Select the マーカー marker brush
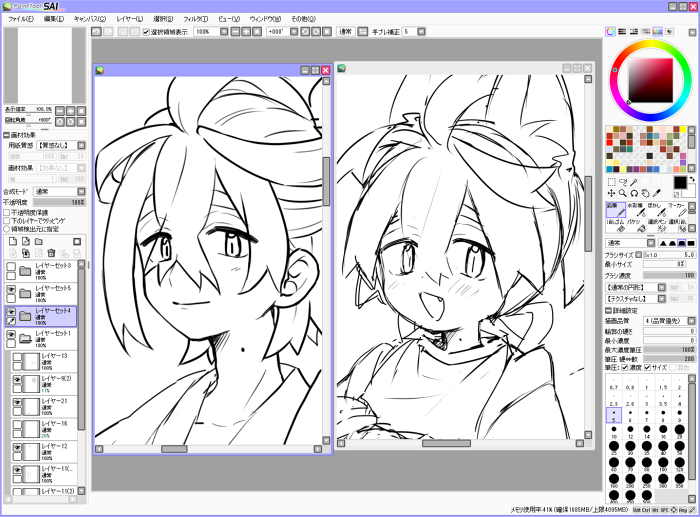 click(x=677, y=209)
